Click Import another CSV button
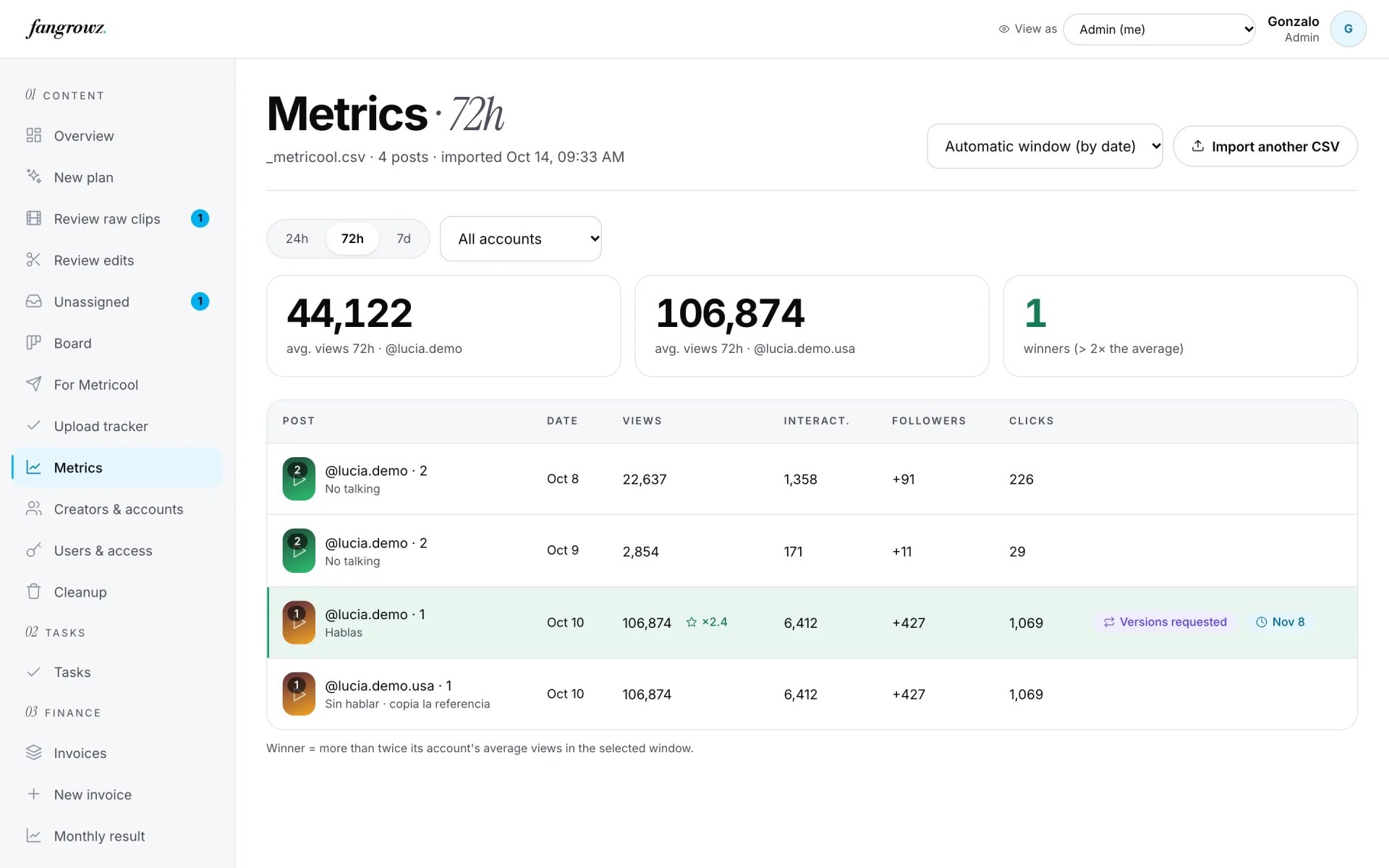 click(1265, 146)
